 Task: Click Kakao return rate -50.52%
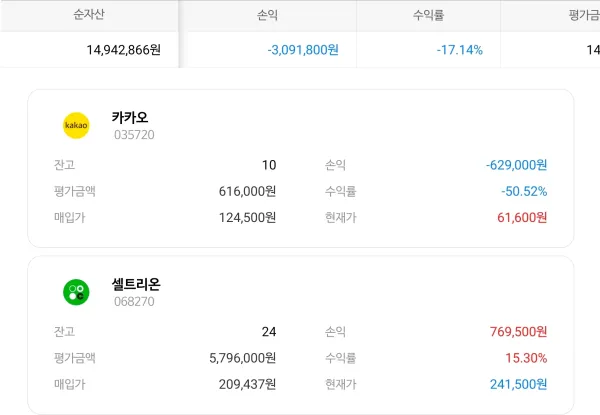click(x=524, y=191)
